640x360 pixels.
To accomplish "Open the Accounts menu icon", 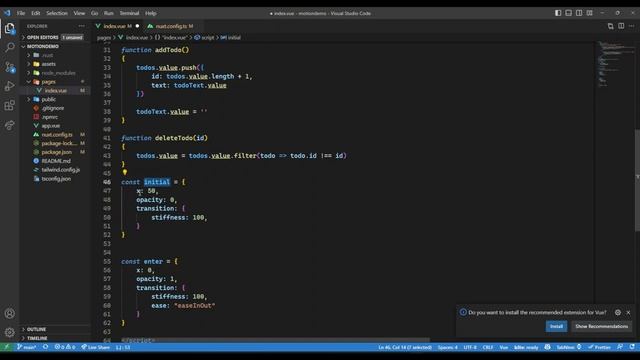I will [9, 313].
